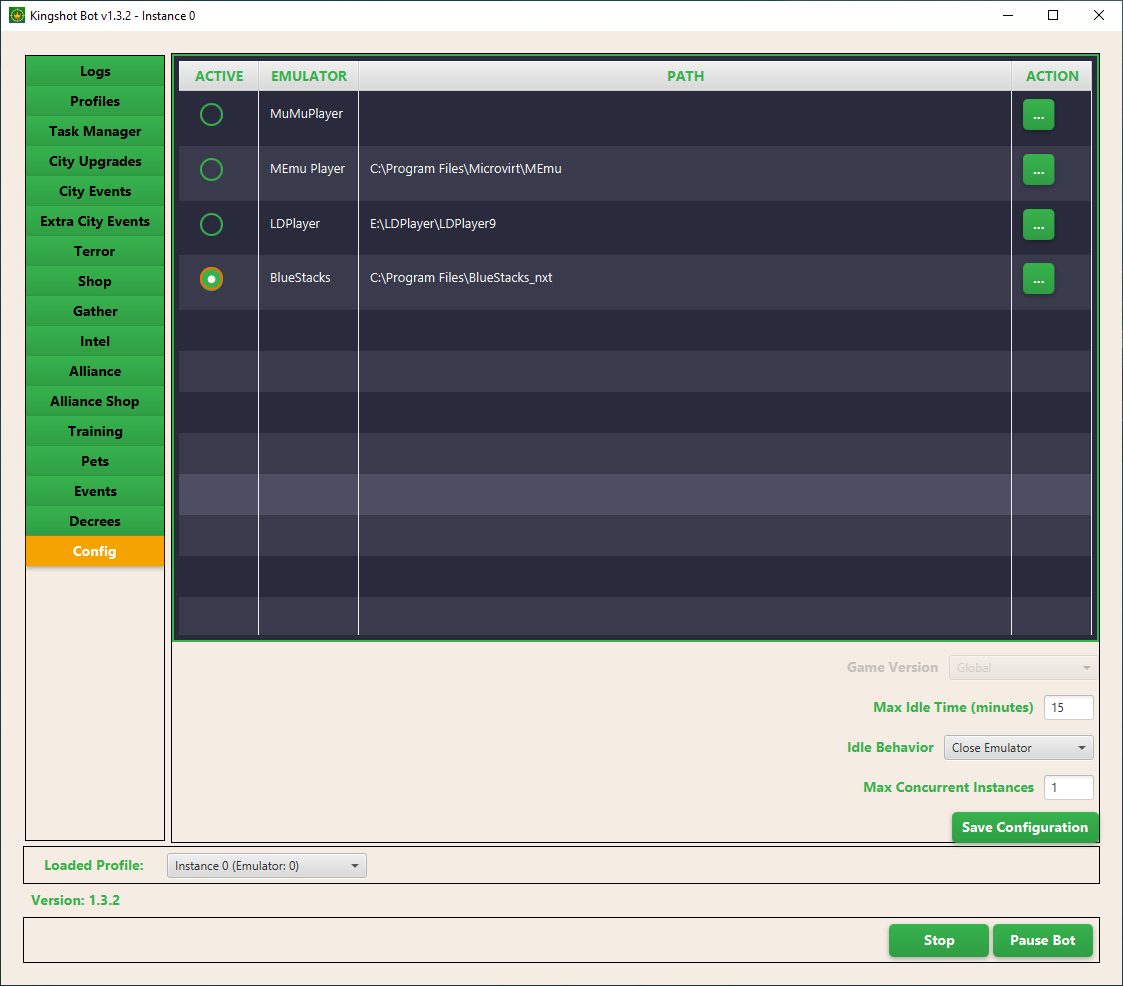Focus the Max Concurrent Instances field
The image size is (1123, 986).
[1068, 788]
